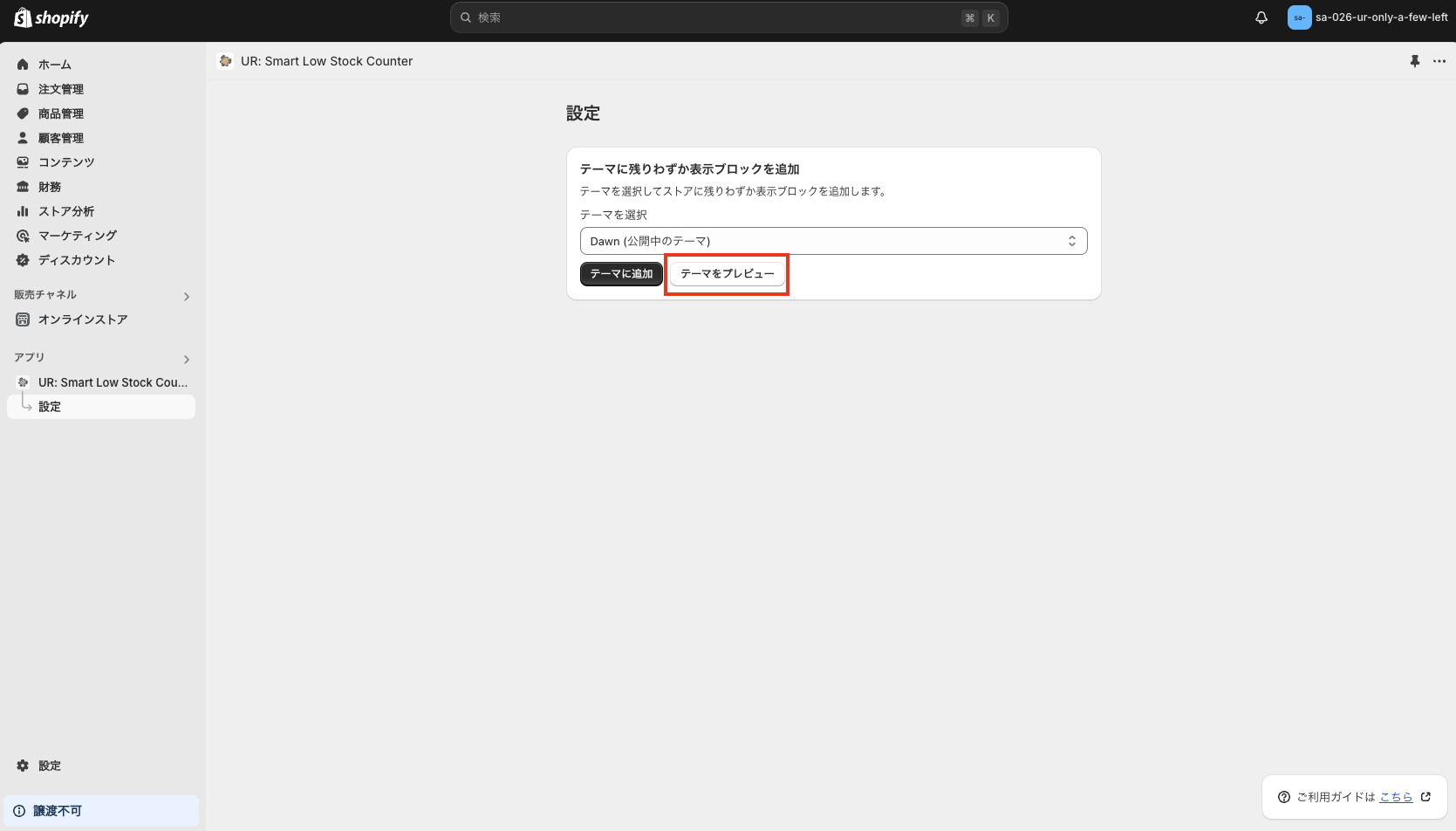Open the Dawn theme selection dropdown

tap(833, 241)
